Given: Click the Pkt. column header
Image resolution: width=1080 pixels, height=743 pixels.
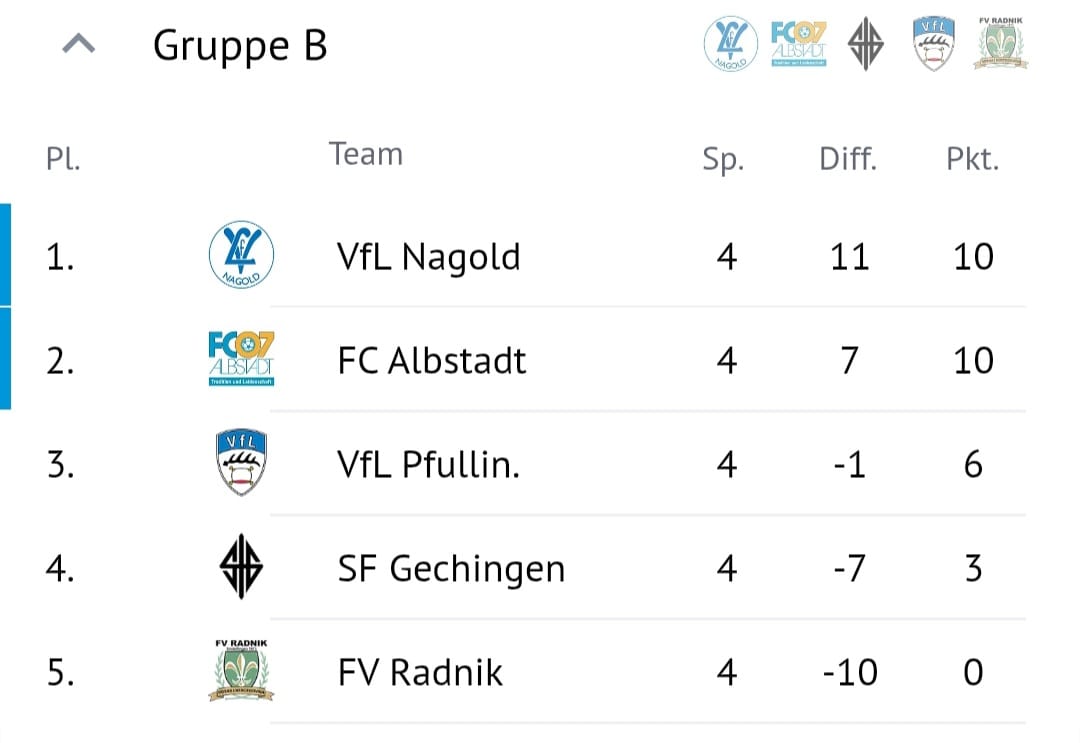Looking at the screenshot, I should coord(973,158).
